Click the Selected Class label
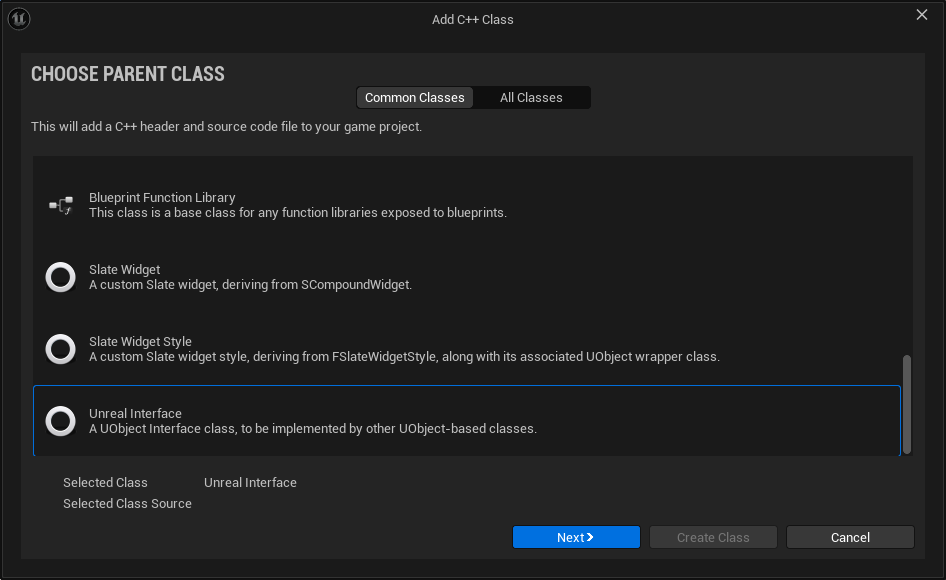Image resolution: width=946 pixels, height=580 pixels. pyautogui.click(x=106, y=483)
